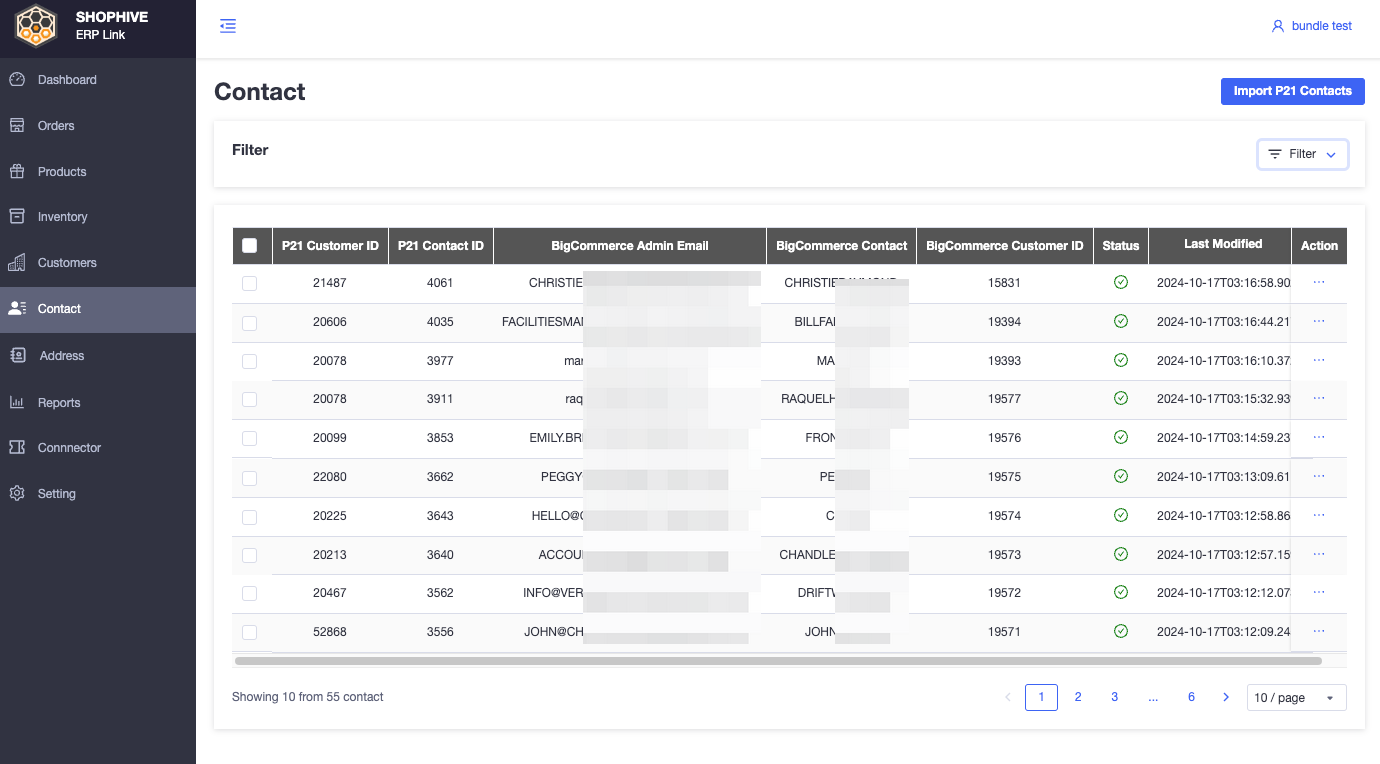Click status check icon for contact 3911

pyautogui.click(x=1121, y=399)
